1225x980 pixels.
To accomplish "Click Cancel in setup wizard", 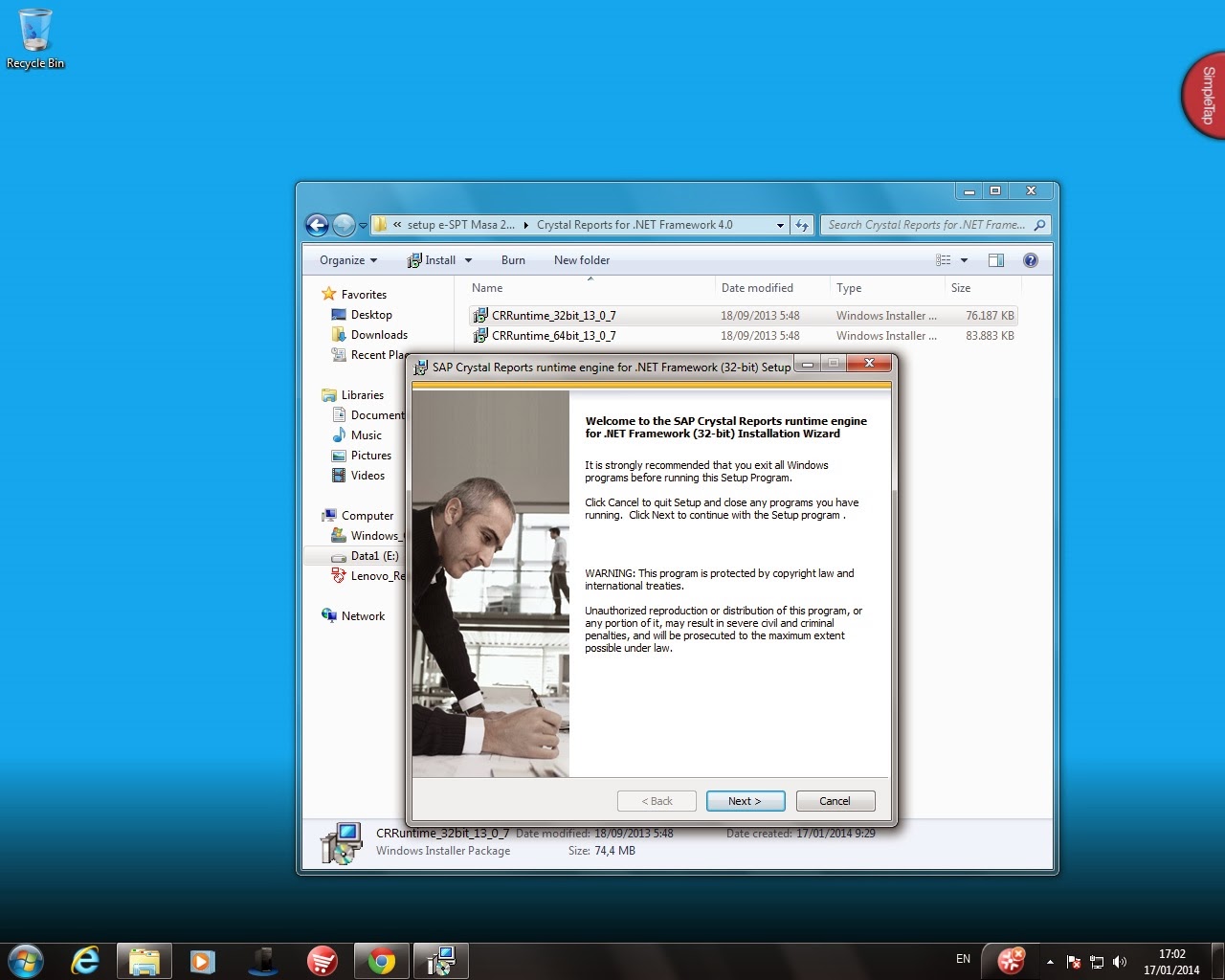I will coord(835,801).
